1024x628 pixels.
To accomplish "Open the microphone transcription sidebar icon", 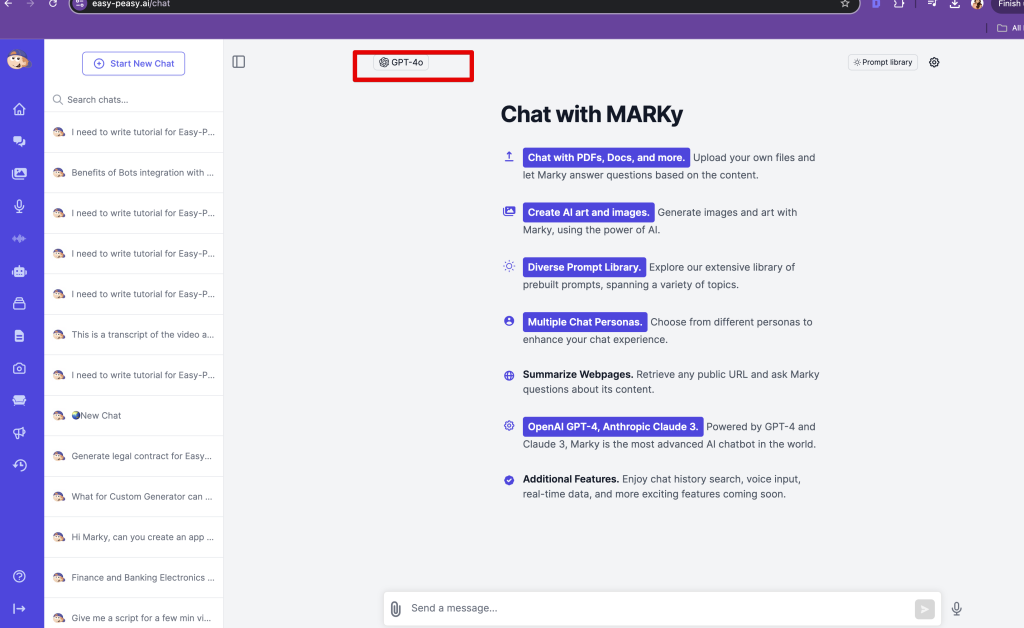I will [19, 206].
